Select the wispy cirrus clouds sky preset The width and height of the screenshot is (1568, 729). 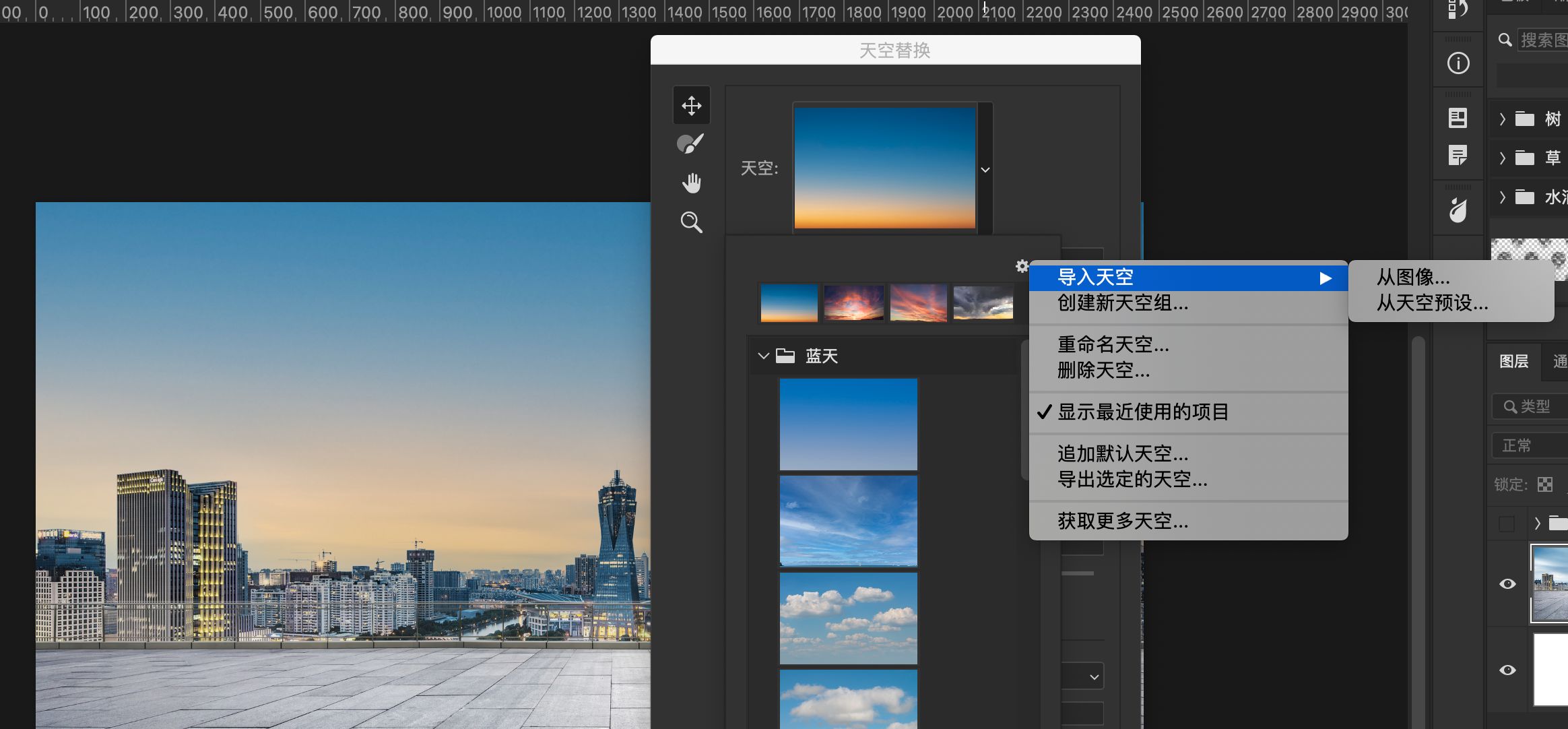[x=849, y=521]
